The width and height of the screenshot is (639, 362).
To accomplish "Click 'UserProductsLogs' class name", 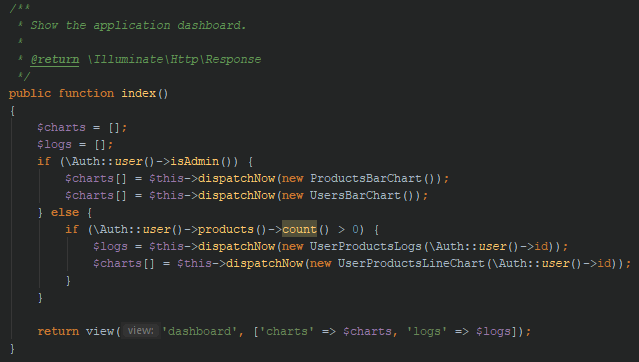I will pos(366,247).
